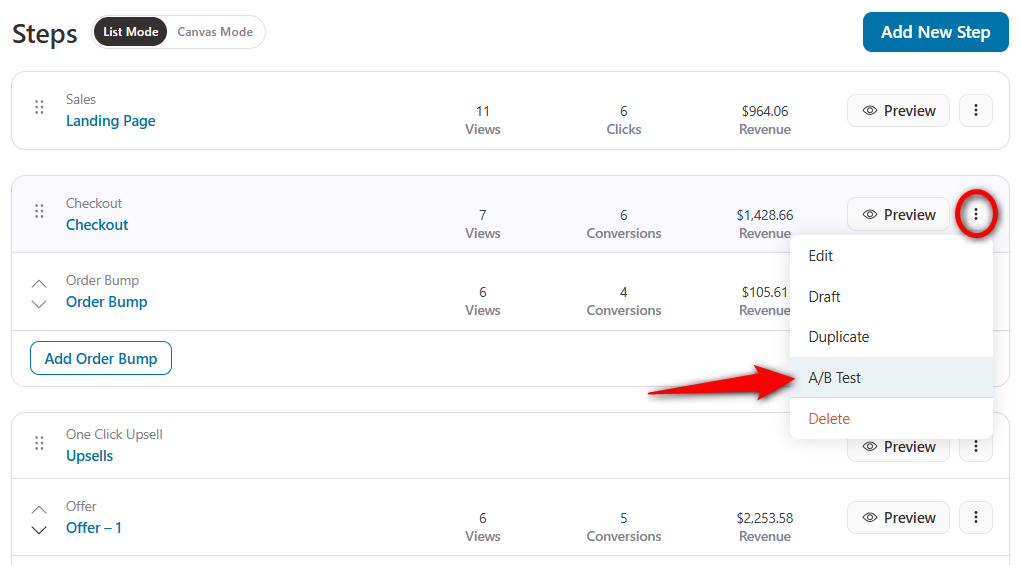Click 4 Conversions on Order Bump
1020x565 pixels.
[x=624, y=301]
